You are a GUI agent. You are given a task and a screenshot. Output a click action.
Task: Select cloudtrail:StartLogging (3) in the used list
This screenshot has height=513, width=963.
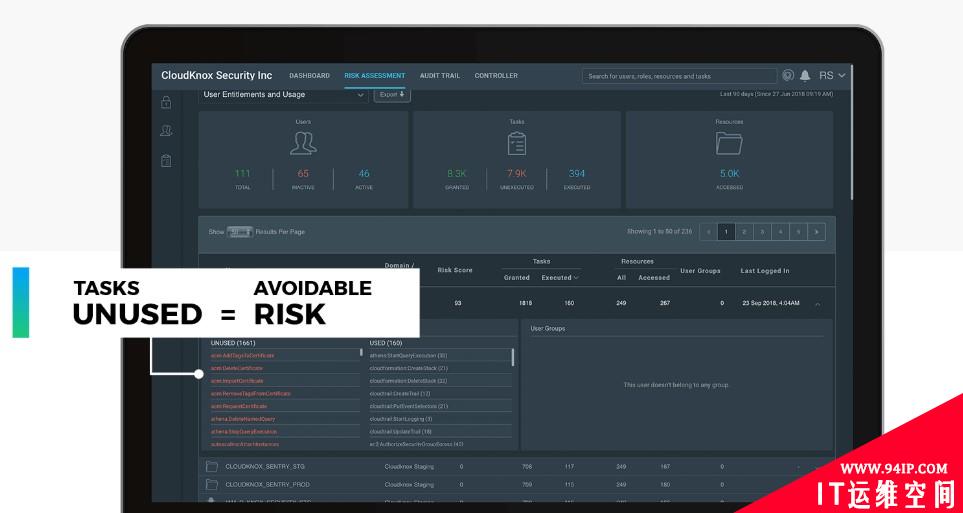(400, 419)
